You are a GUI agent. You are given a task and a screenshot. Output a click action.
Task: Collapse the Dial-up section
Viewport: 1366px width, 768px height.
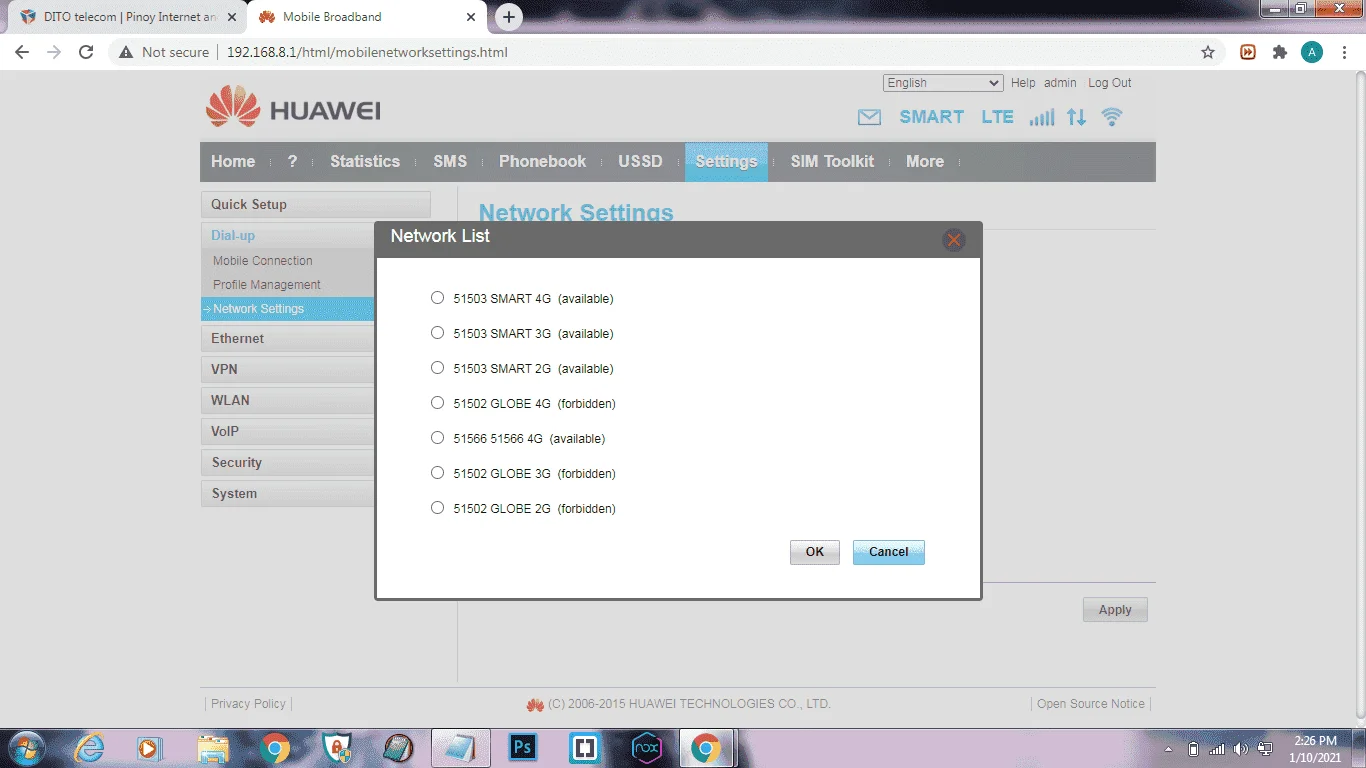pyautogui.click(x=288, y=235)
